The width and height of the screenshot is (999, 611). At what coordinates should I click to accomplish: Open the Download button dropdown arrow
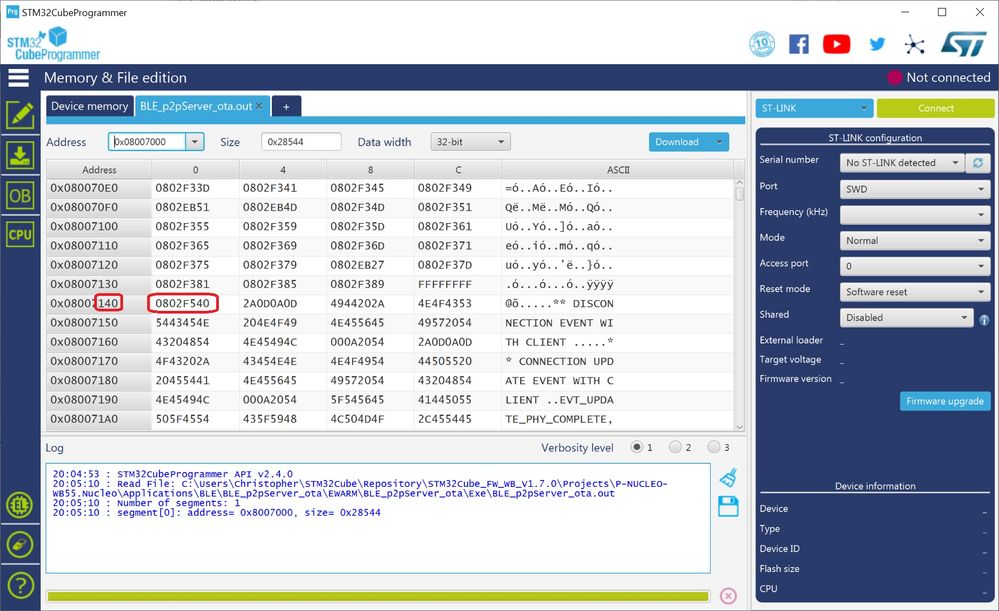point(719,142)
